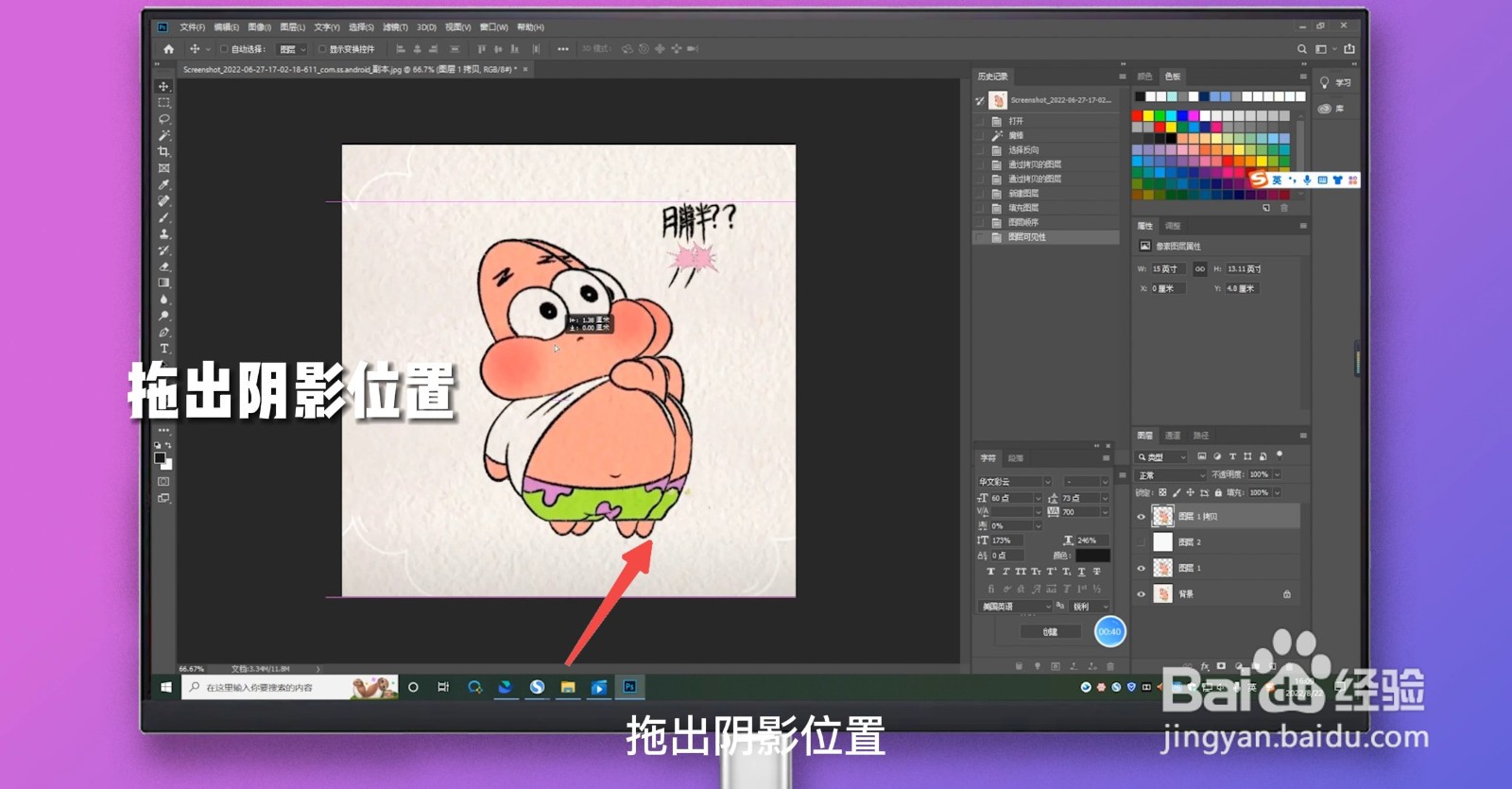Toggle Underline in Character panel
The height and width of the screenshot is (789, 1512).
(x=1081, y=572)
